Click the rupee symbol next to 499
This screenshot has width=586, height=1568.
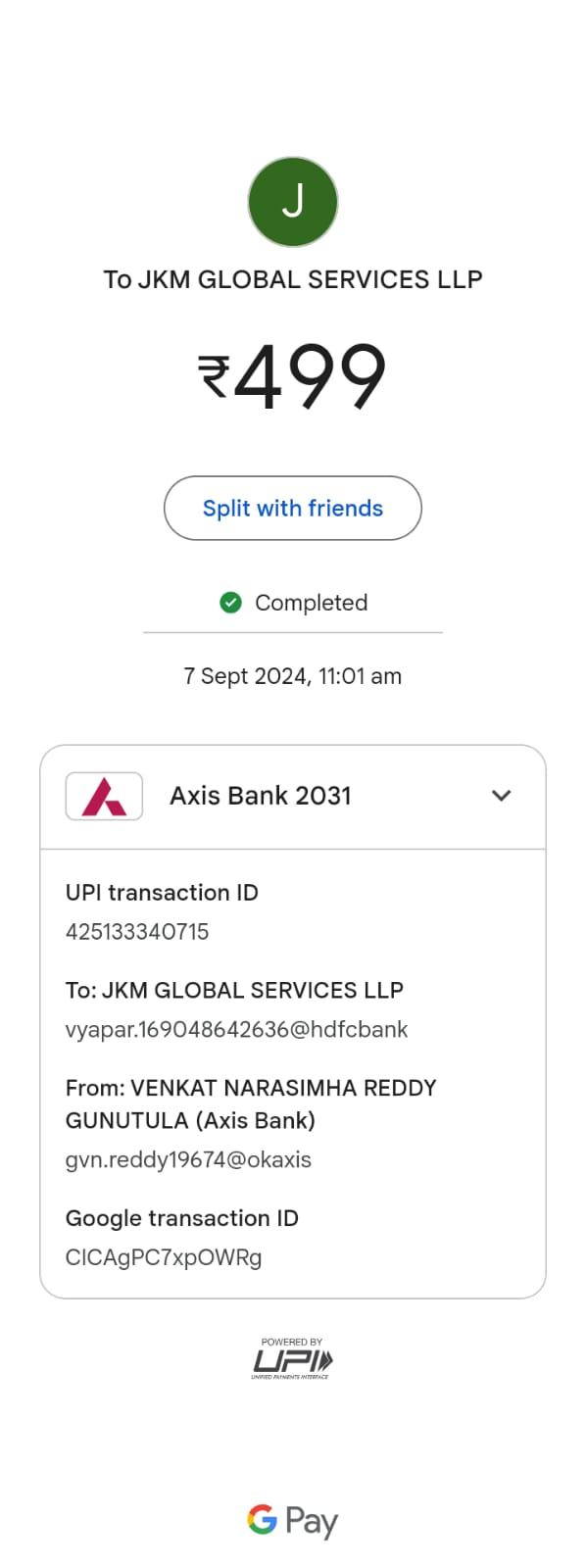point(214,376)
